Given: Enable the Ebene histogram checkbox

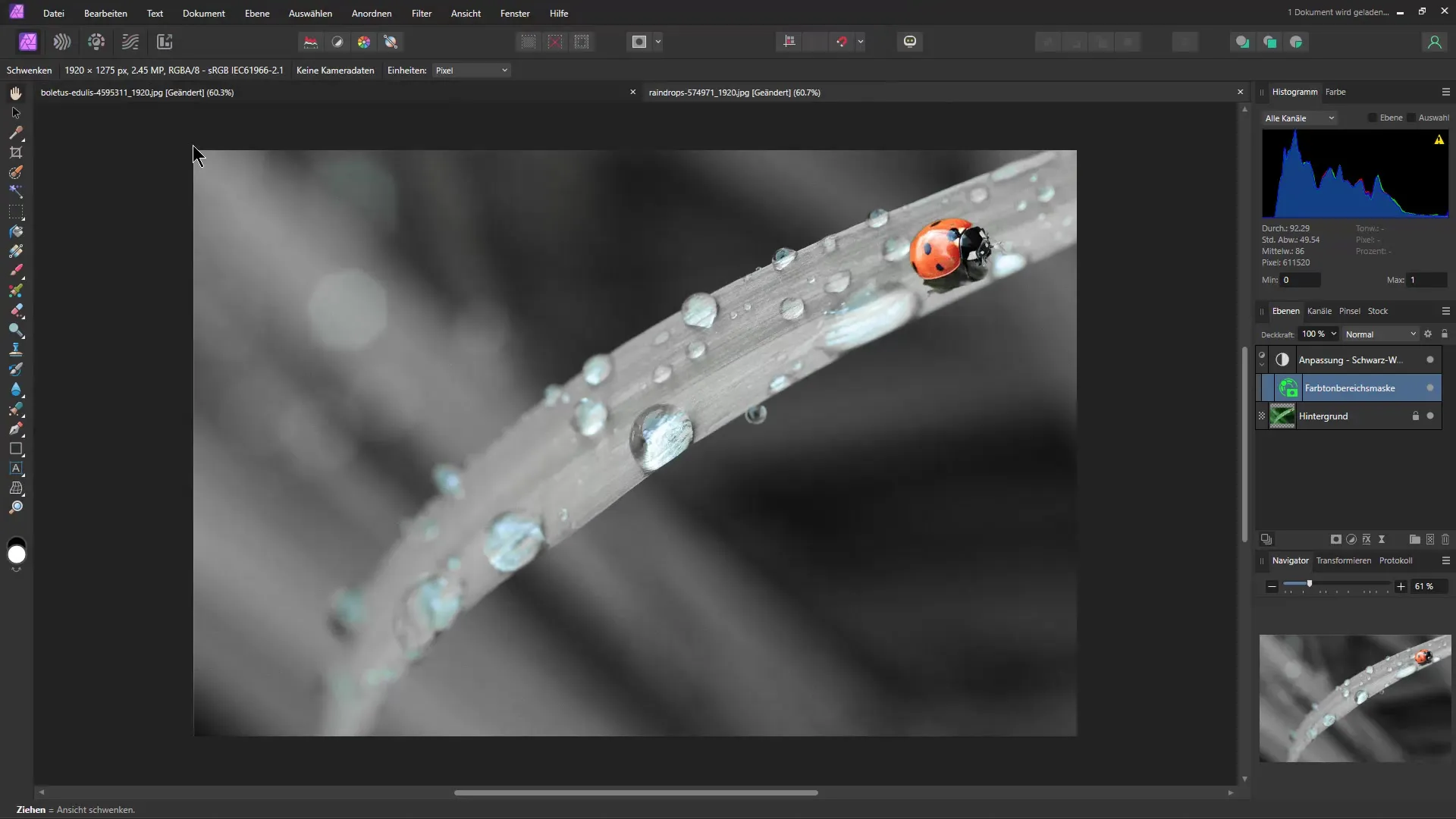Looking at the screenshot, I should [1373, 118].
